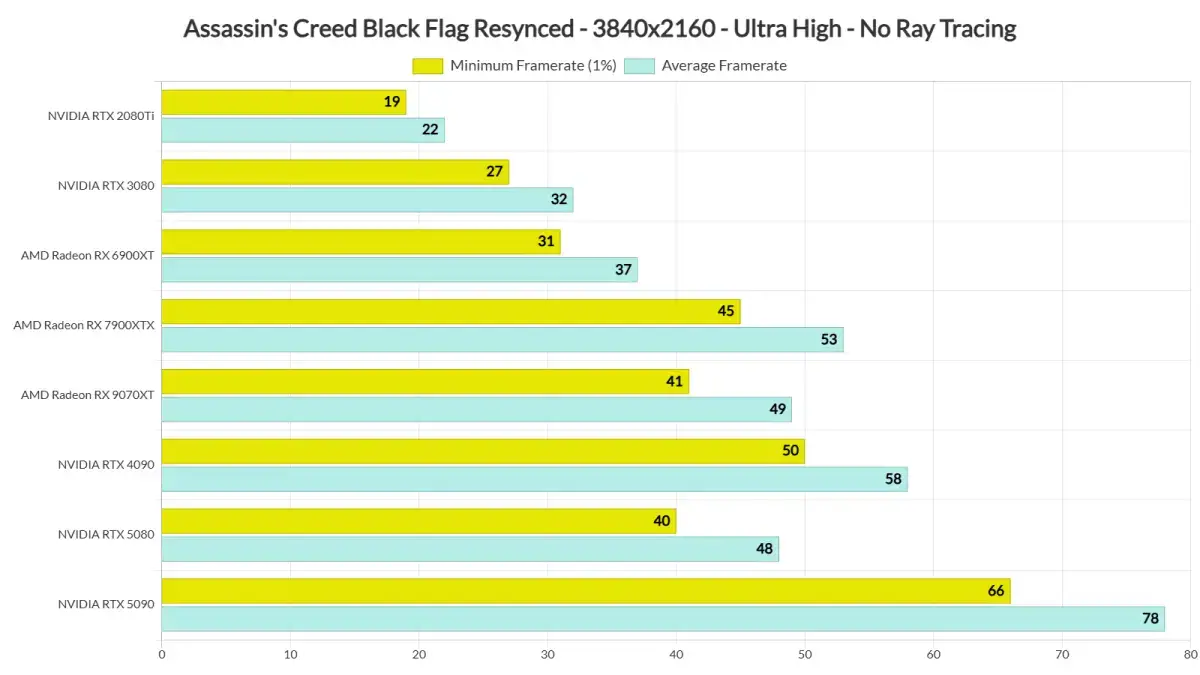Click the RTX 2080Ti average bar valued 22
Image resolution: width=1200 pixels, height=675 pixels.
tap(303, 130)
